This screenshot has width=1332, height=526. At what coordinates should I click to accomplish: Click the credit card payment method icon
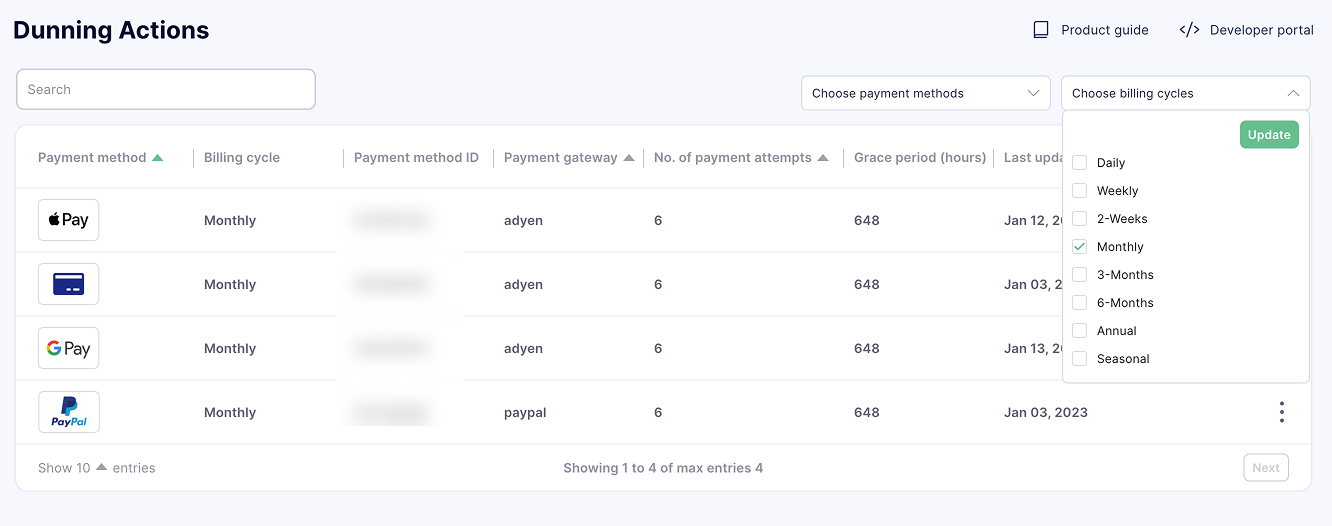[68, 284]
